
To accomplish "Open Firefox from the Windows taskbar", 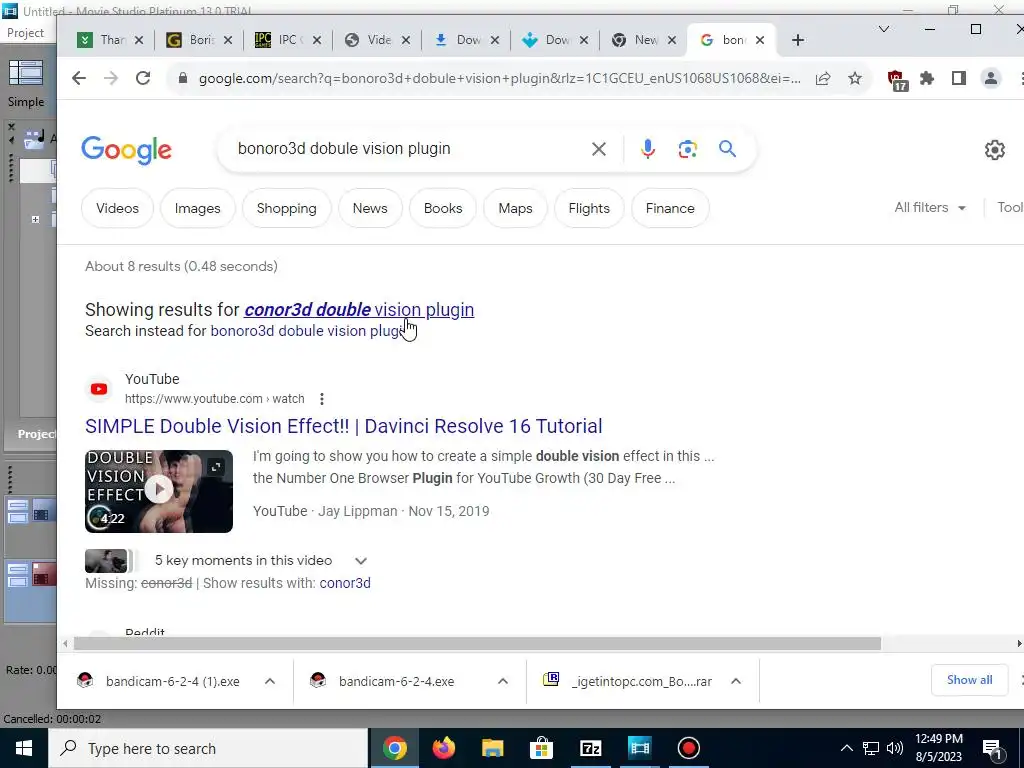I will tap(443, 748).
